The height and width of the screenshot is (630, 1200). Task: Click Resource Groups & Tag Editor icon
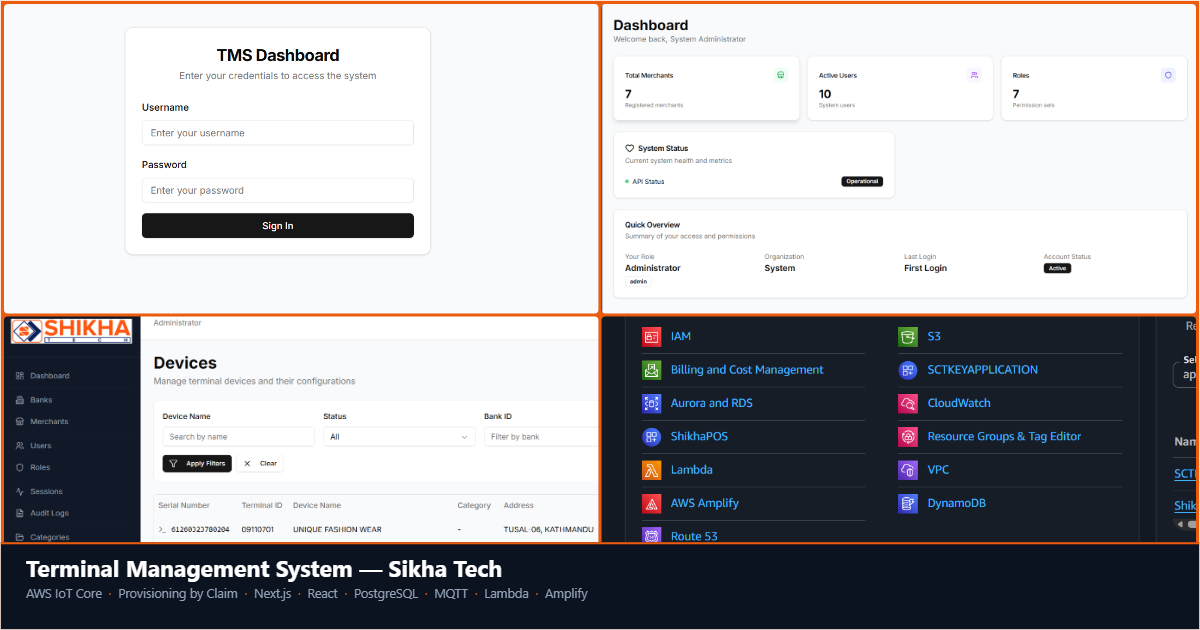tap(908, 437)
